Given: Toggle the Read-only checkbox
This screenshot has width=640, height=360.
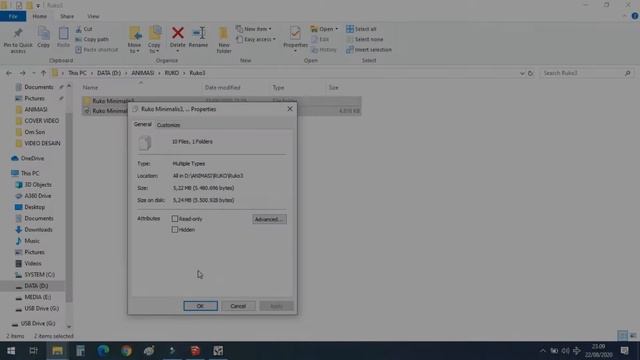Looking at the screenshot, I should click(175, 219).
